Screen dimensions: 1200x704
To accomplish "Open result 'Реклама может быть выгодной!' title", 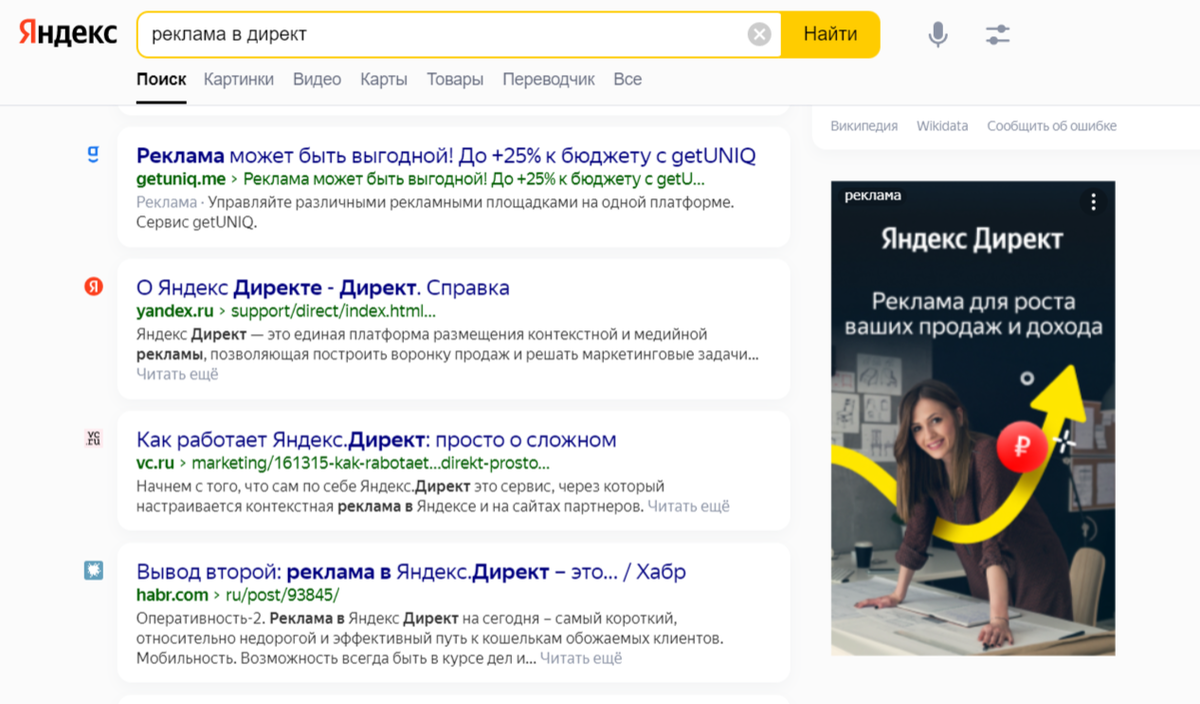I will tap(446, 156).
